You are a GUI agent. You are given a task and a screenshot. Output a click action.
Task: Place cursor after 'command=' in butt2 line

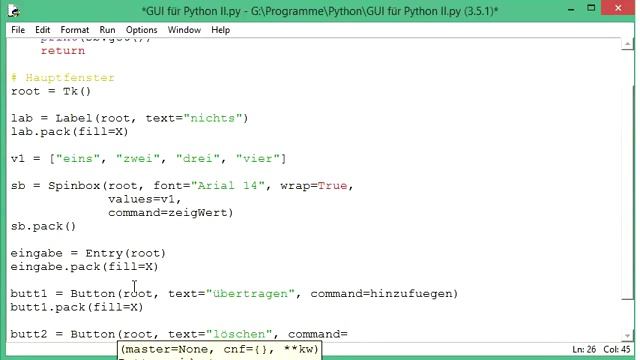348,334
